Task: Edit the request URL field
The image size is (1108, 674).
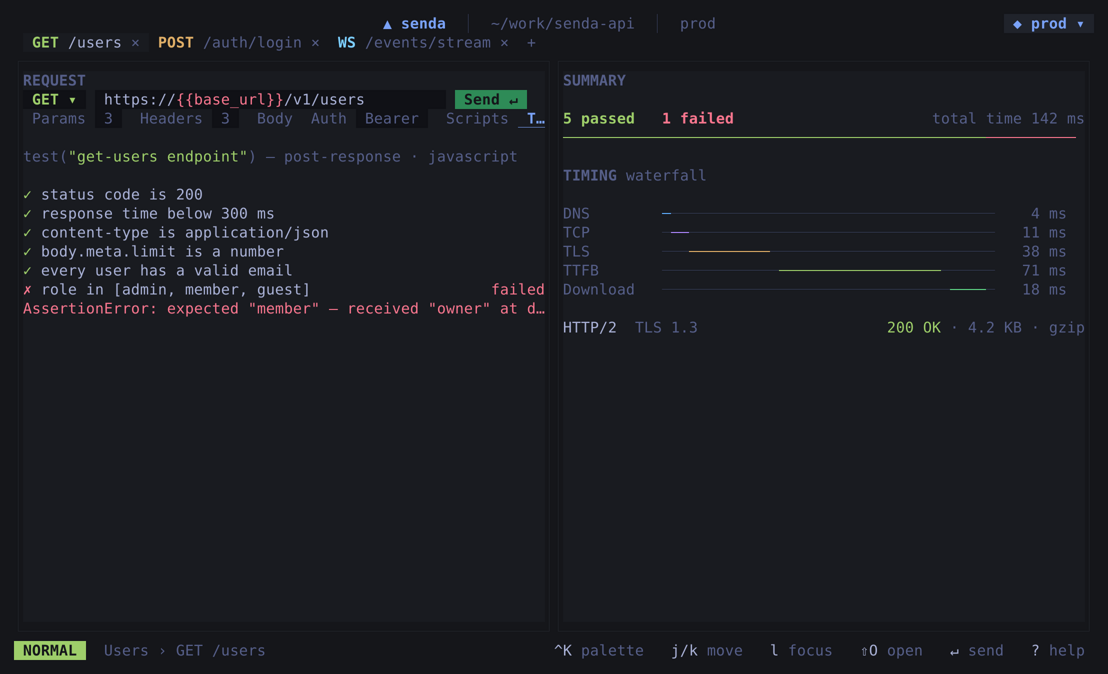Action: [x=270, y=100]
